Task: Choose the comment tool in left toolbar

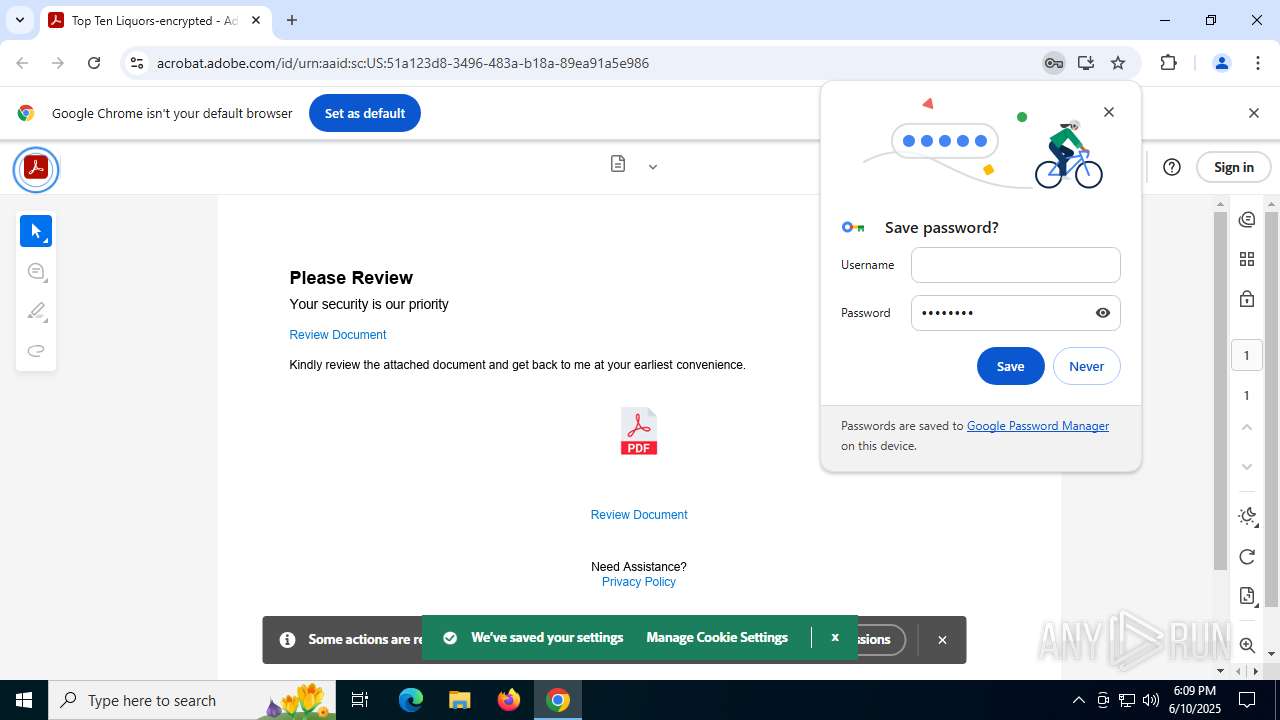Action: [36, 272]
